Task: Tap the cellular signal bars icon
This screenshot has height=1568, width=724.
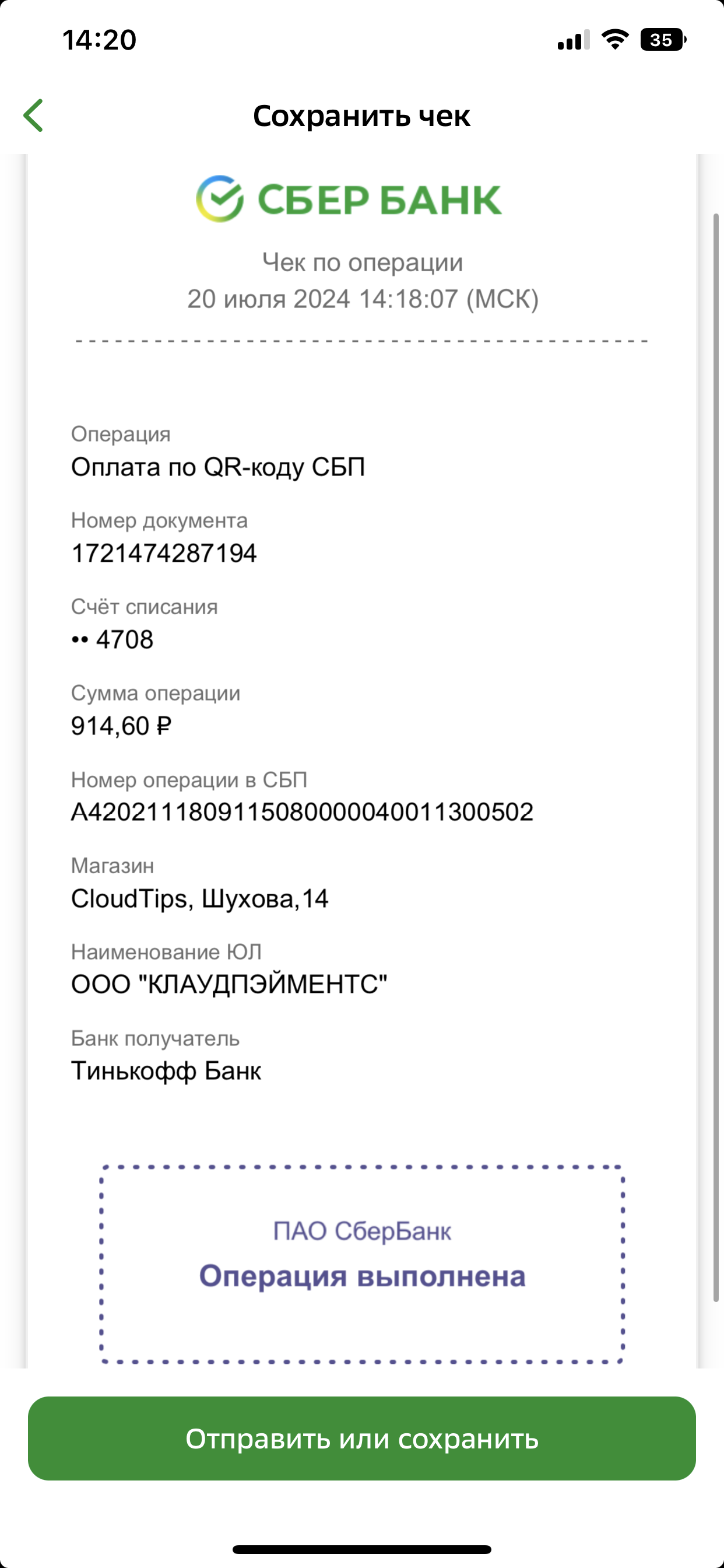Action: (573, 40)
